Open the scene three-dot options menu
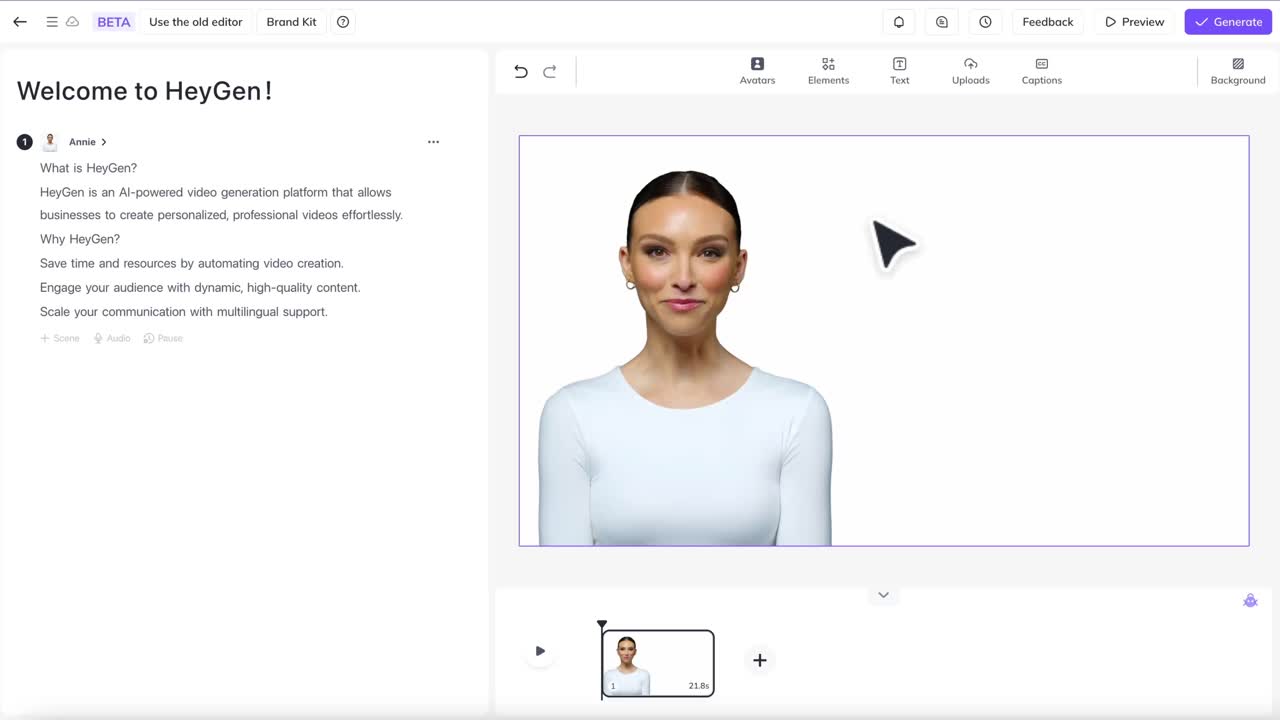The height and width of the screenshot is (720, 1280). click(433, 142)
